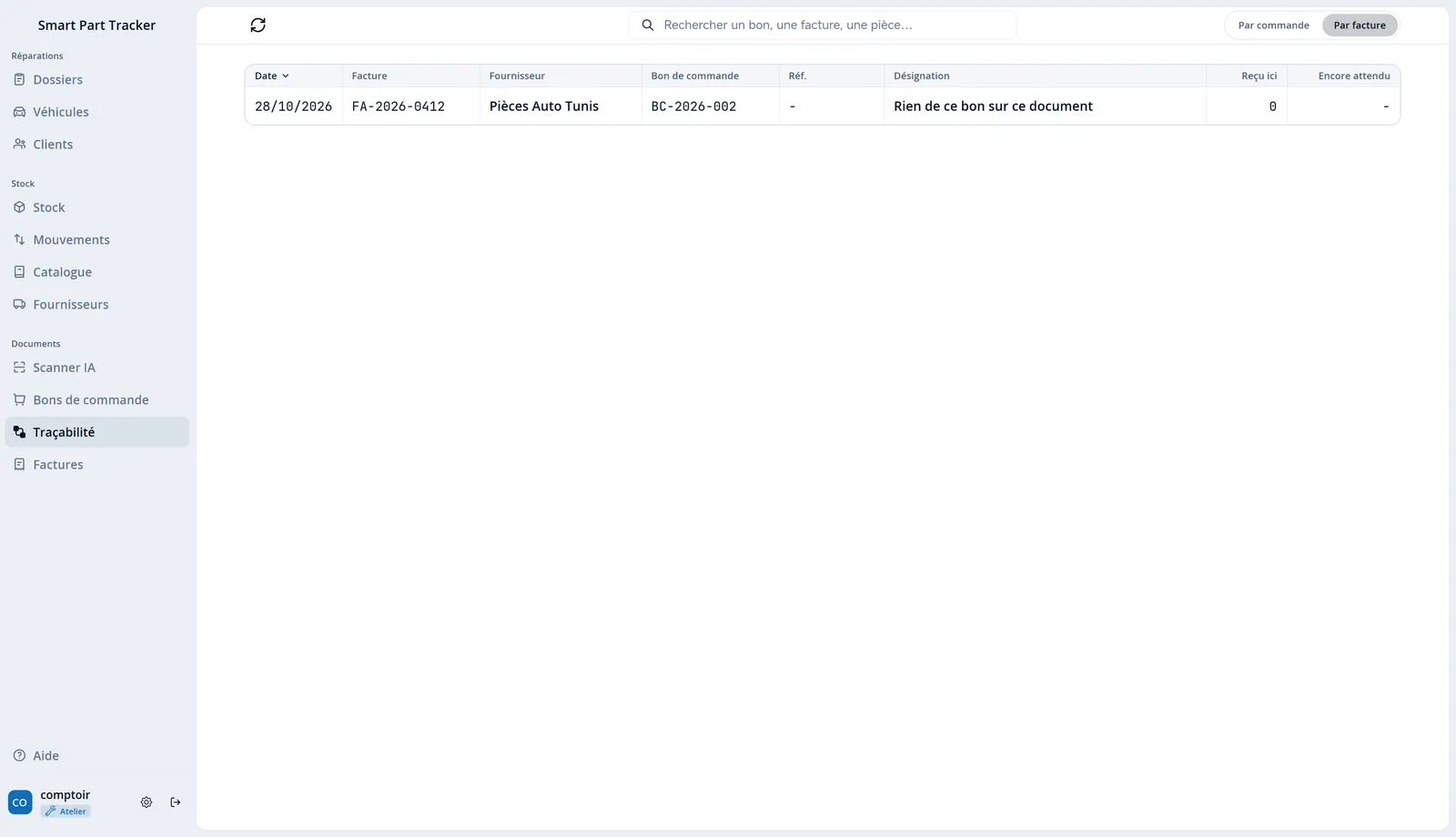Click the Fournisseurs truck icon
Image resolution: width=1456 pixels, height=837 pixels.
[x=19, y=305]
